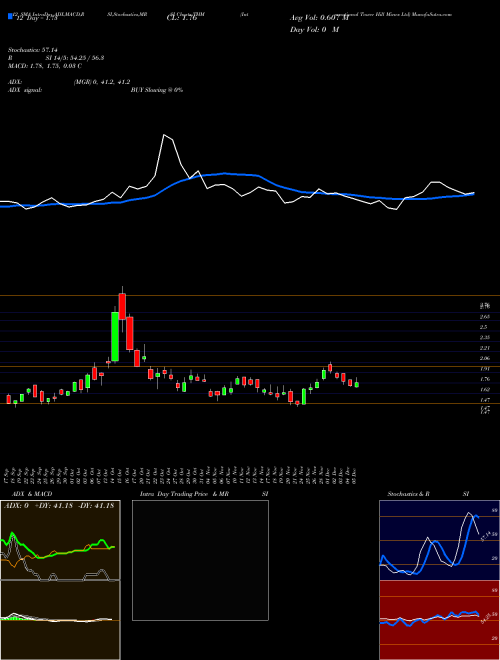Viewport: 500px width, 660px height.
Task: Open the ADX indicator chart with green line
Action: point(60,540)
